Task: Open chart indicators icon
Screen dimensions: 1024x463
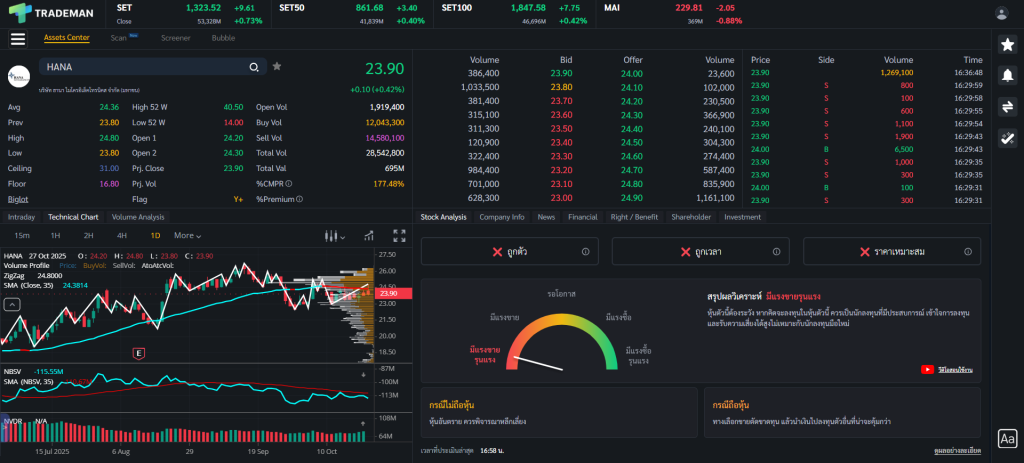Action: tap(369, 236)
